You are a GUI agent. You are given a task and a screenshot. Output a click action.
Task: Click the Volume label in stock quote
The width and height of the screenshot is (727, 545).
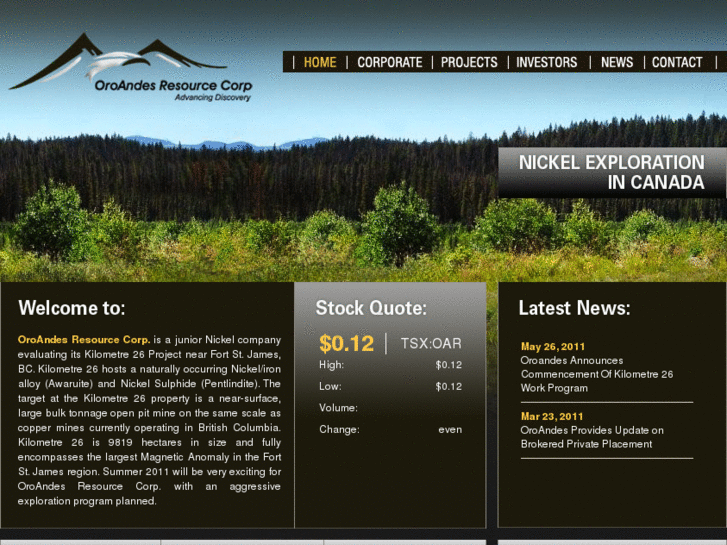point(338,408)
